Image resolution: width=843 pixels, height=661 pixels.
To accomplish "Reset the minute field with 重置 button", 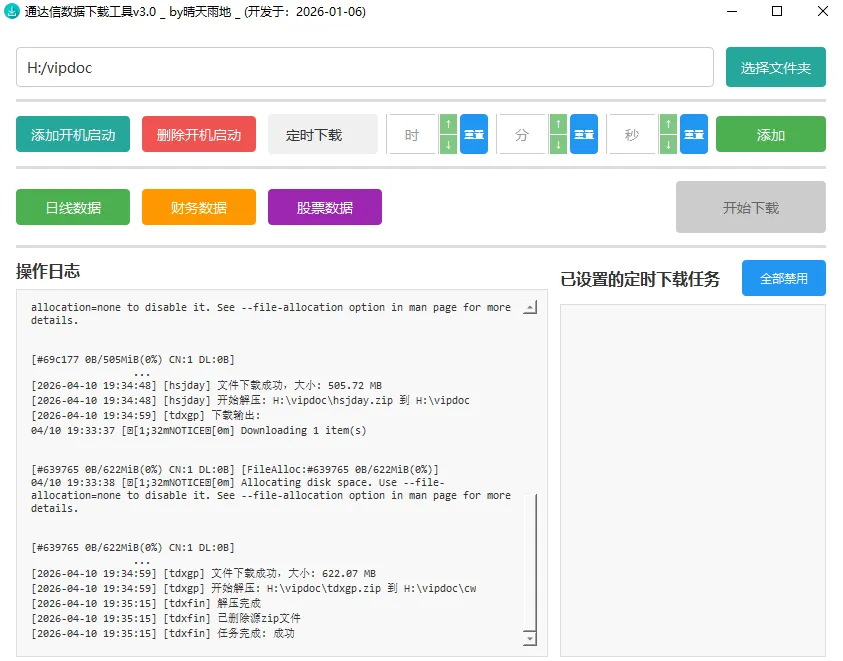I will point(584,134).
